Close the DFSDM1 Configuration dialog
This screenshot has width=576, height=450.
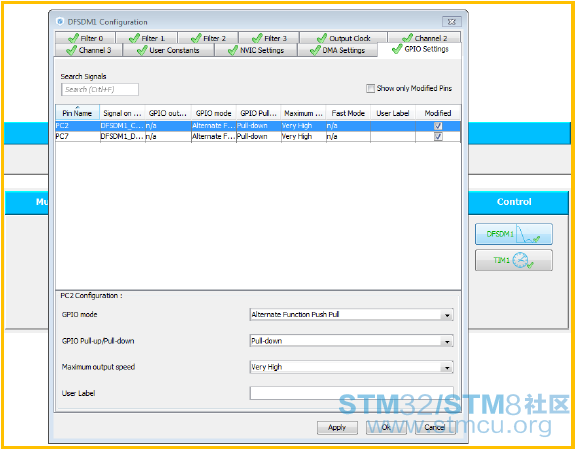451,22
